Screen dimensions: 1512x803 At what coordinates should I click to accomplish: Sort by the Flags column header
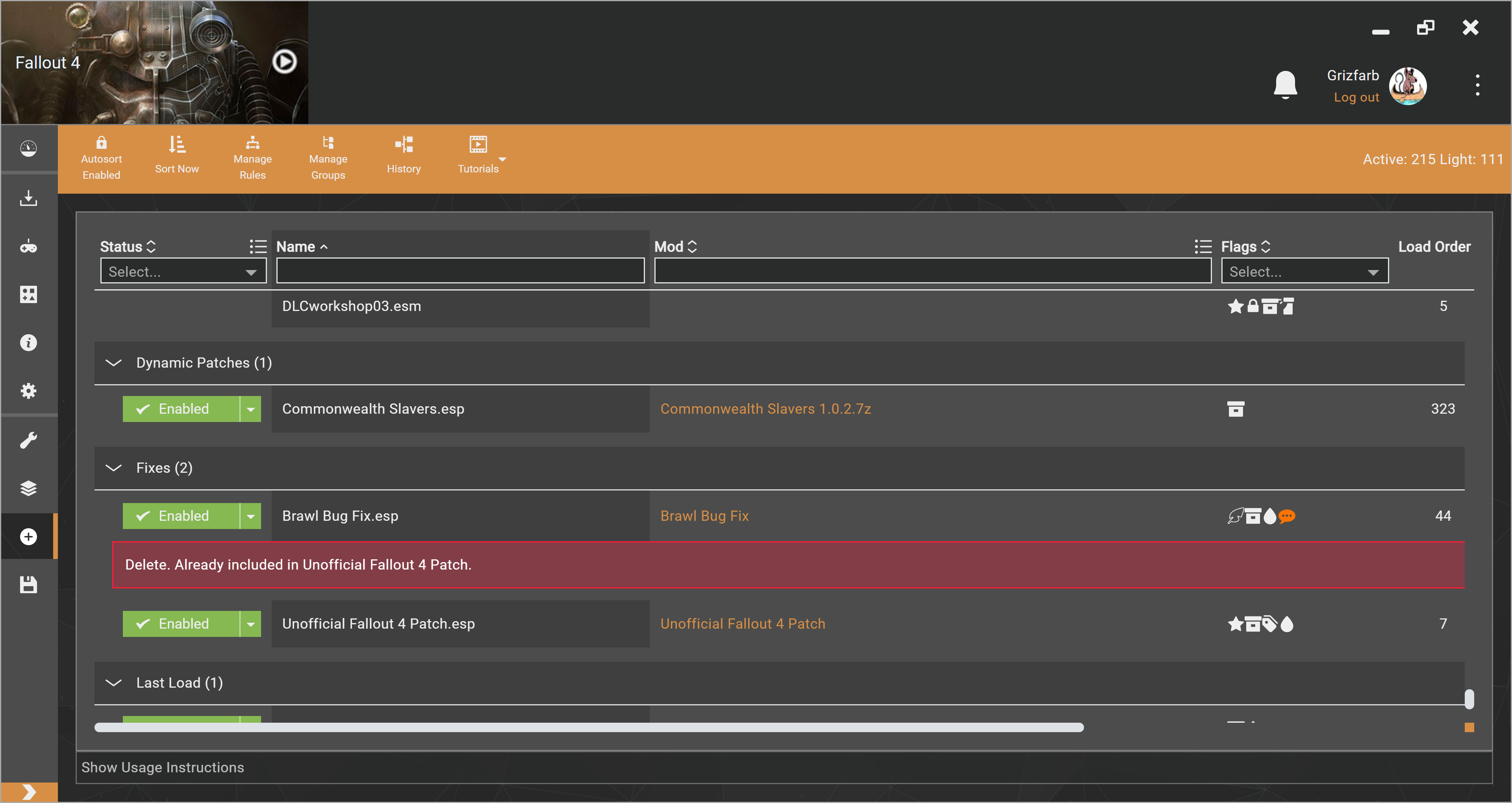1245,246
